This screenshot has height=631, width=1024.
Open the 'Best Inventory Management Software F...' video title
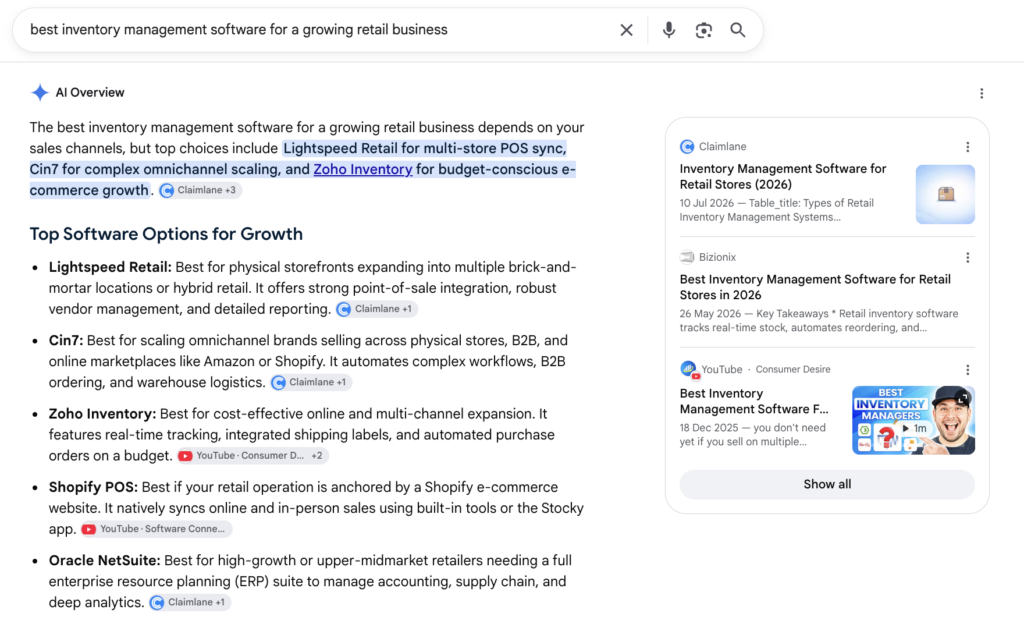tap(754, 401)
